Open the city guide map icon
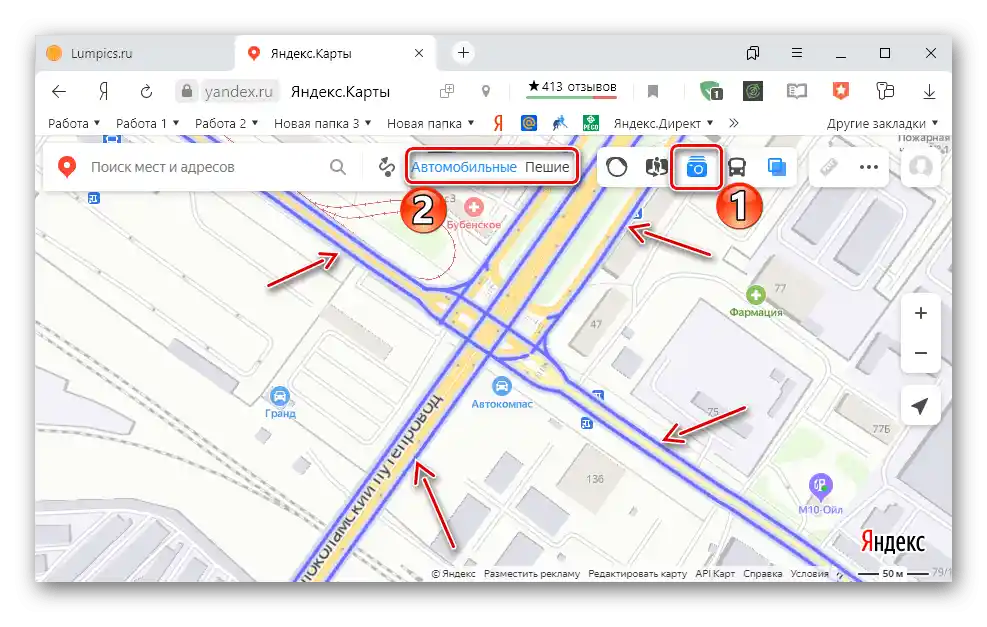Viewport: 987px width, 627px height. coord(657,167)
